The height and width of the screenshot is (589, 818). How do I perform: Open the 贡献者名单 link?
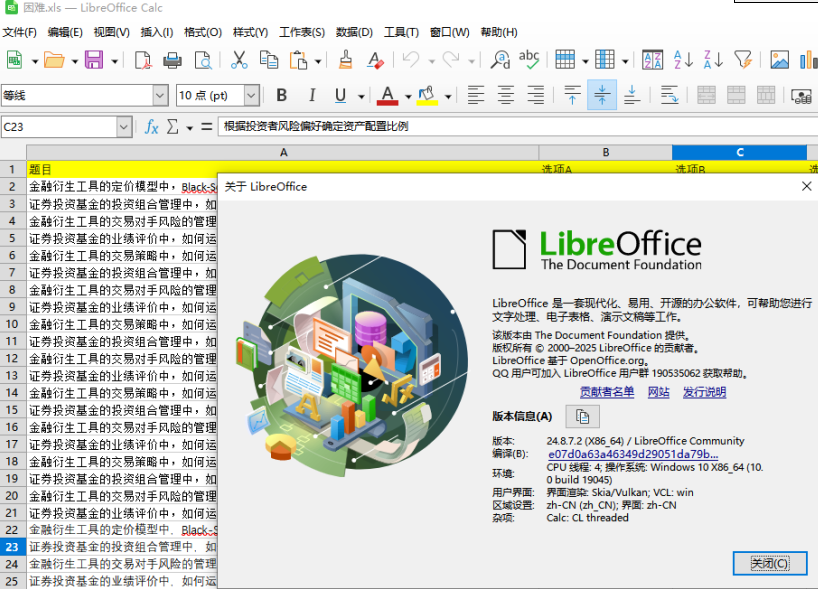click(x=607, y=392)
